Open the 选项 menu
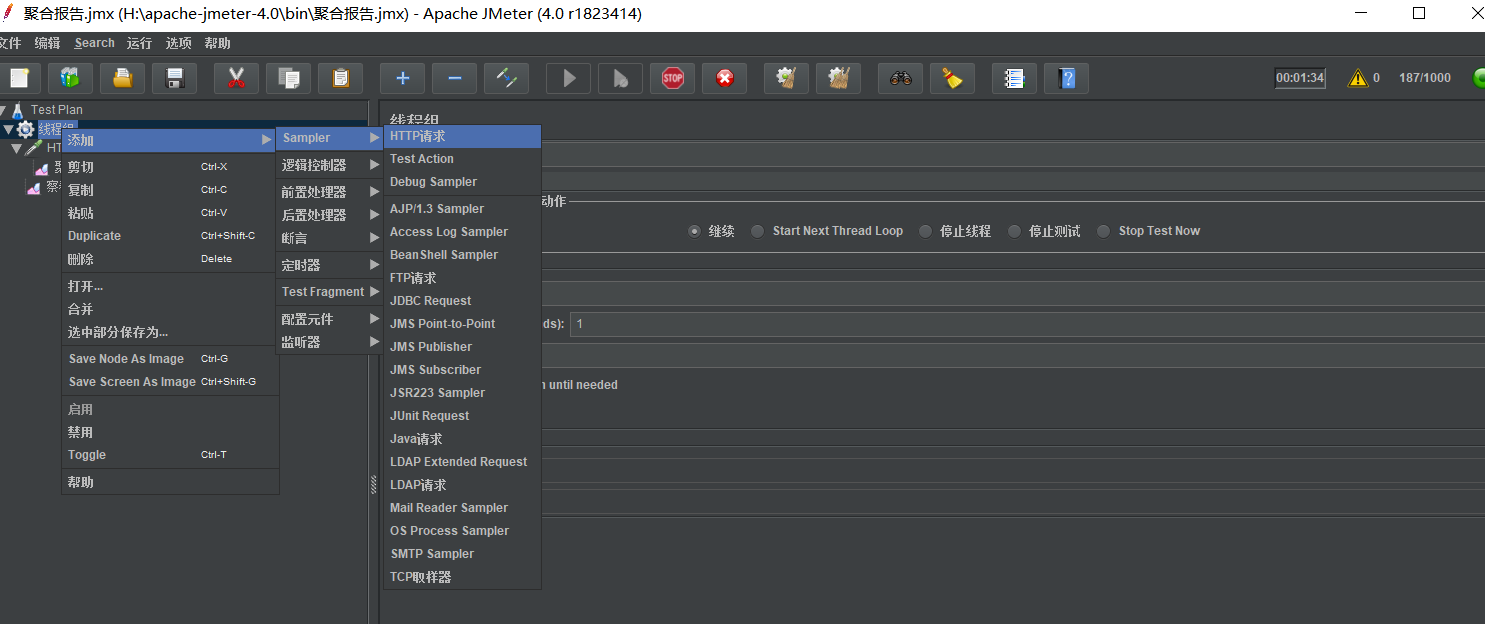 [x=178, y=43]
